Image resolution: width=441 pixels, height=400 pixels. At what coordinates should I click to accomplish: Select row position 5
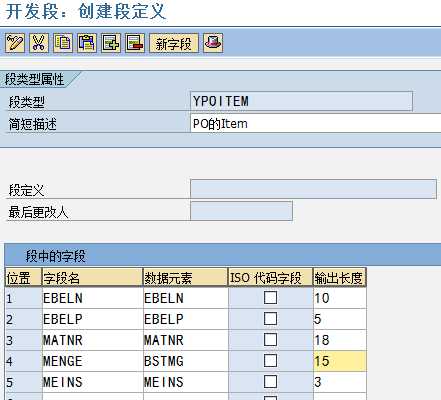coord(23,382)
